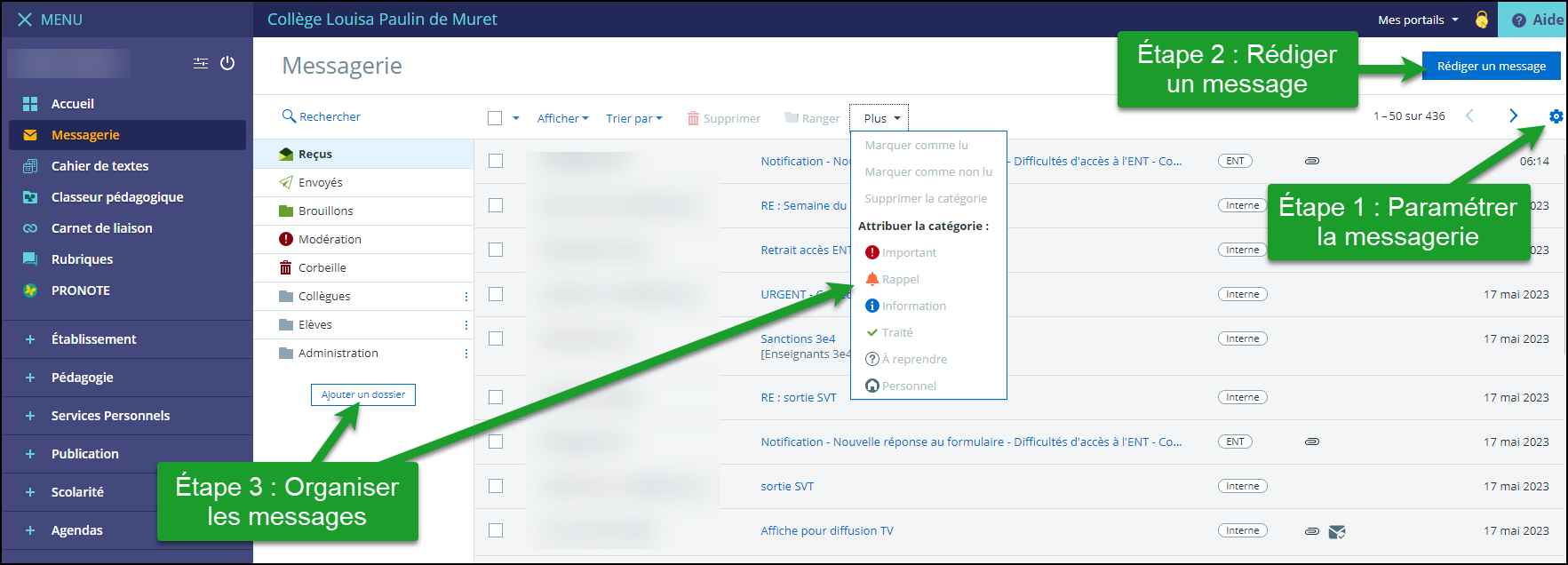This screenshot has width=1568, height=565.
Task: Go to next page of messages
Action: pos(1513,116)
